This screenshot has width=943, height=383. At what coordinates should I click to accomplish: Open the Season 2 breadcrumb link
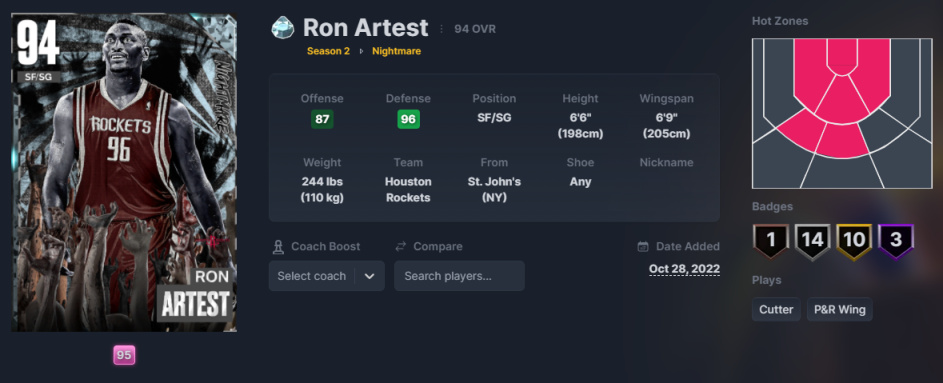(x=328, y=51)
